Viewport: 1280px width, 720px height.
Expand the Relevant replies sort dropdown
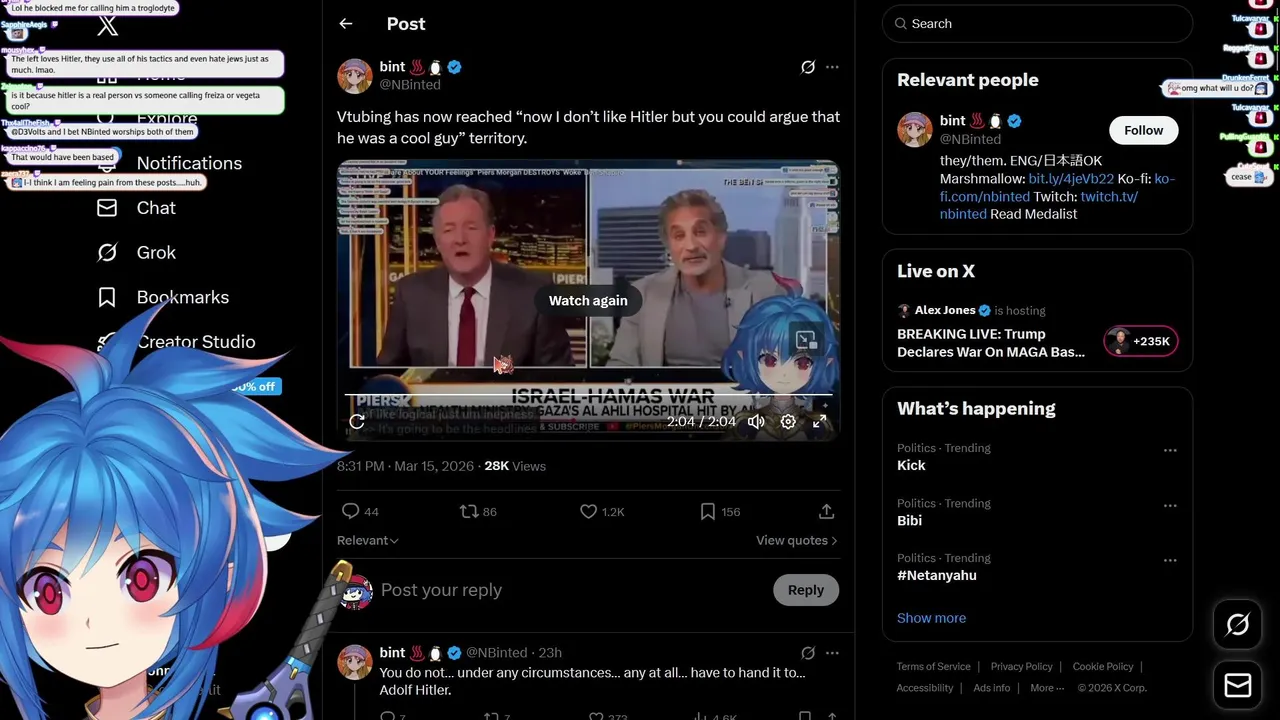(x=368, y=540)
